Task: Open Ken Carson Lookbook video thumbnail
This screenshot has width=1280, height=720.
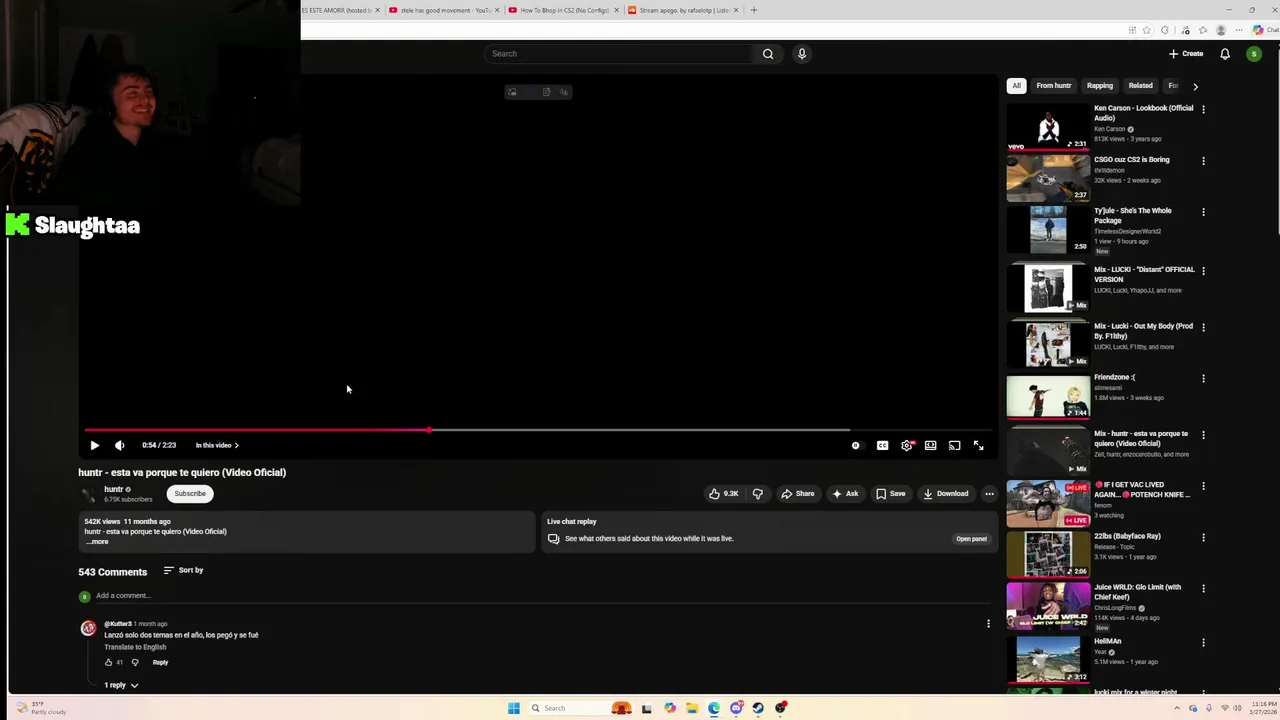Action: pyautogui.click(x=1048, y=126)
